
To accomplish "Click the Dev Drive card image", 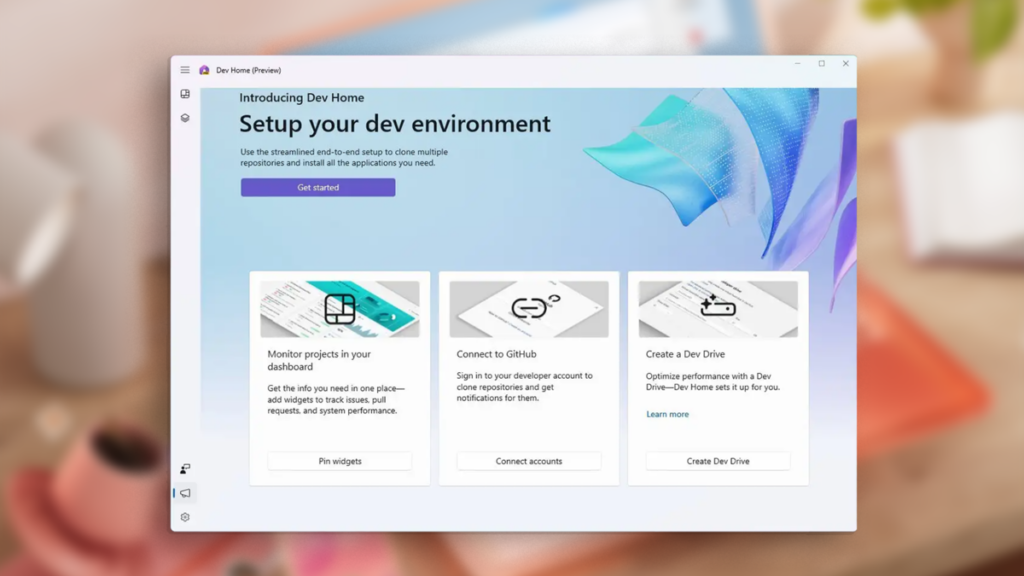I will [x=718, y=309].
